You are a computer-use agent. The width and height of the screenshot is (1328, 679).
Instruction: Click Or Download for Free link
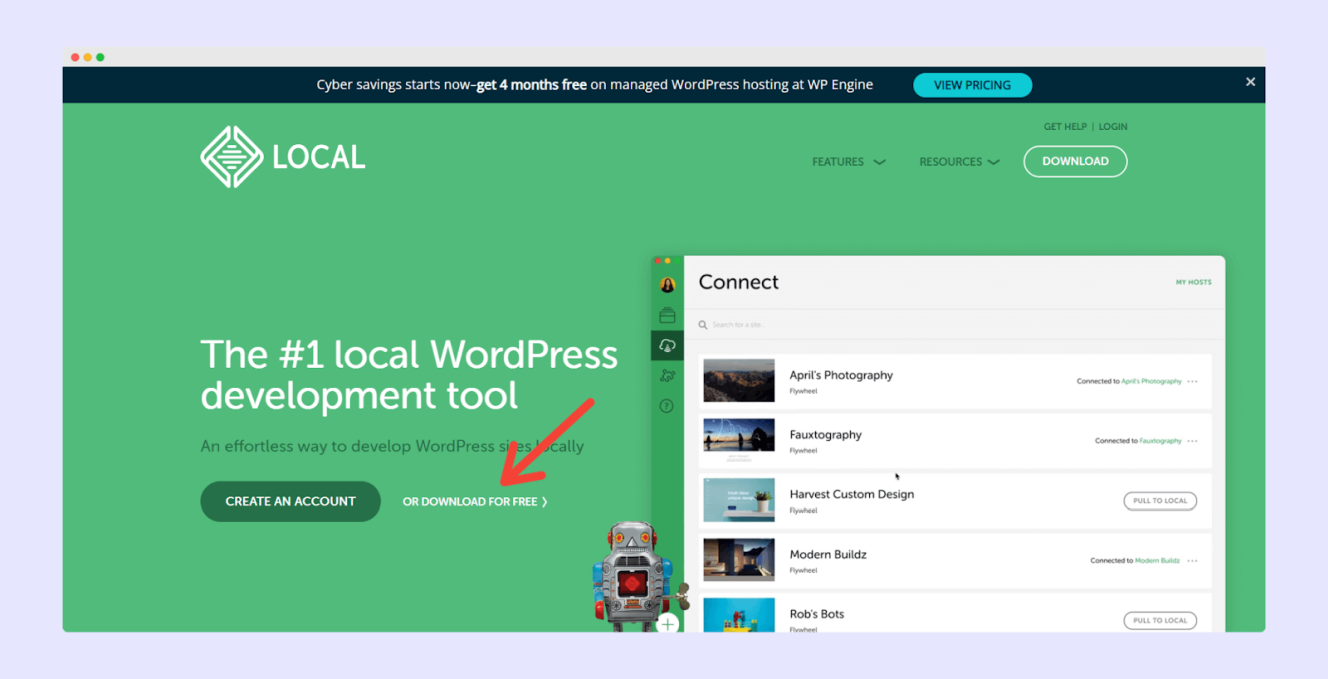click(475, 502)
